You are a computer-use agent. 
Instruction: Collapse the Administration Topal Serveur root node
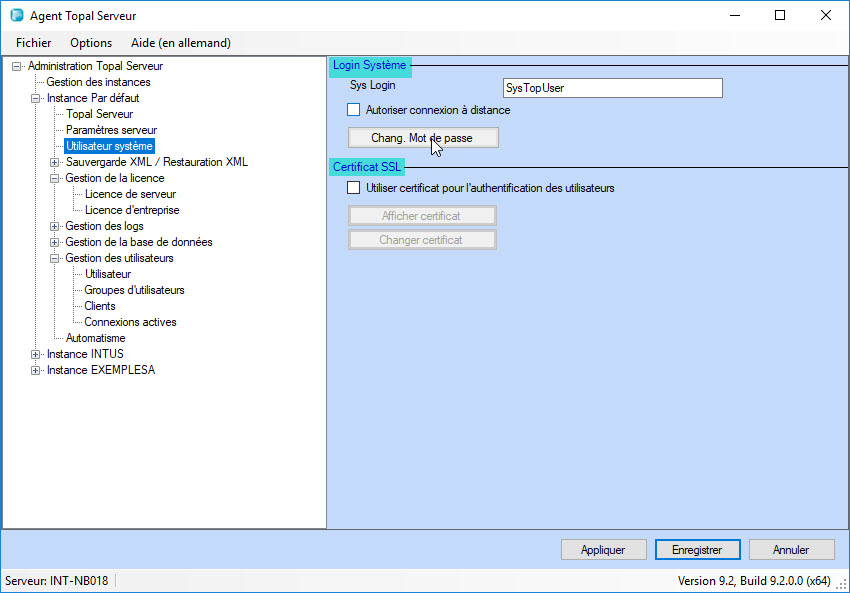tap(17, 66)
